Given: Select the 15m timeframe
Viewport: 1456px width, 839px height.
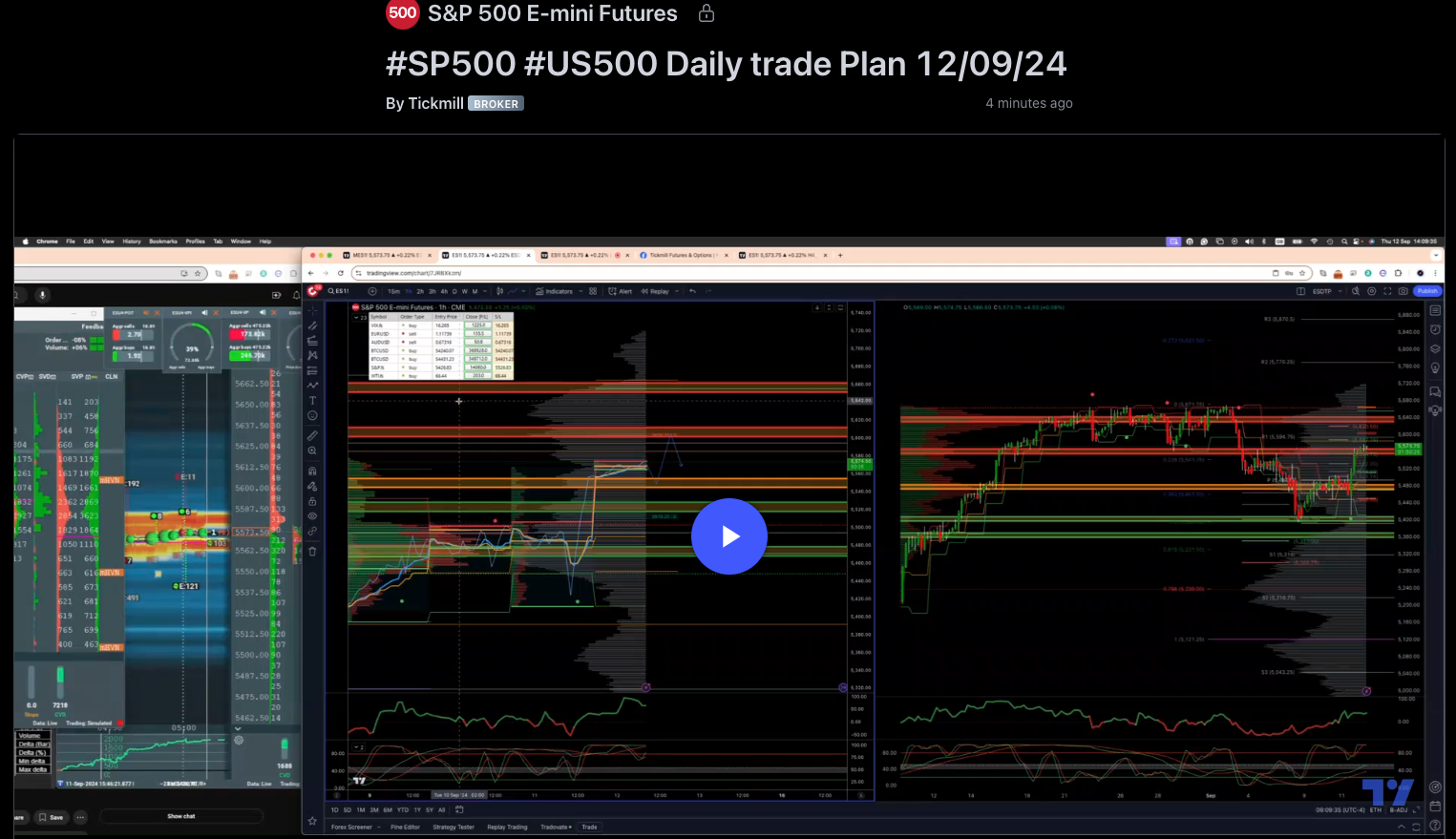Looking at the screenshot, I should coord(393,291).
